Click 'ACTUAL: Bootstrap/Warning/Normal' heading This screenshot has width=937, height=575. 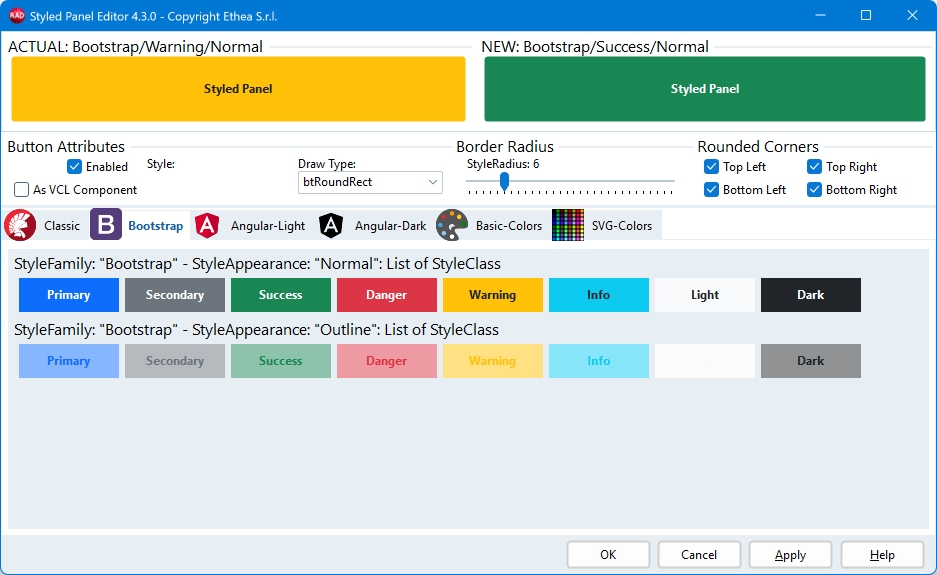tap(135, 47)
